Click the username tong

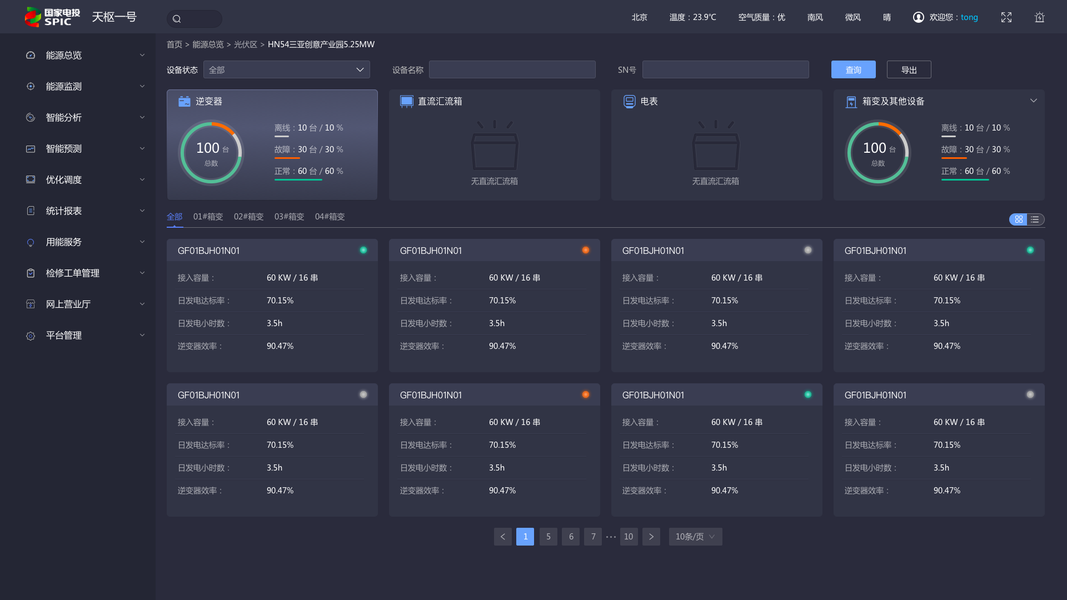pos(969,17)
